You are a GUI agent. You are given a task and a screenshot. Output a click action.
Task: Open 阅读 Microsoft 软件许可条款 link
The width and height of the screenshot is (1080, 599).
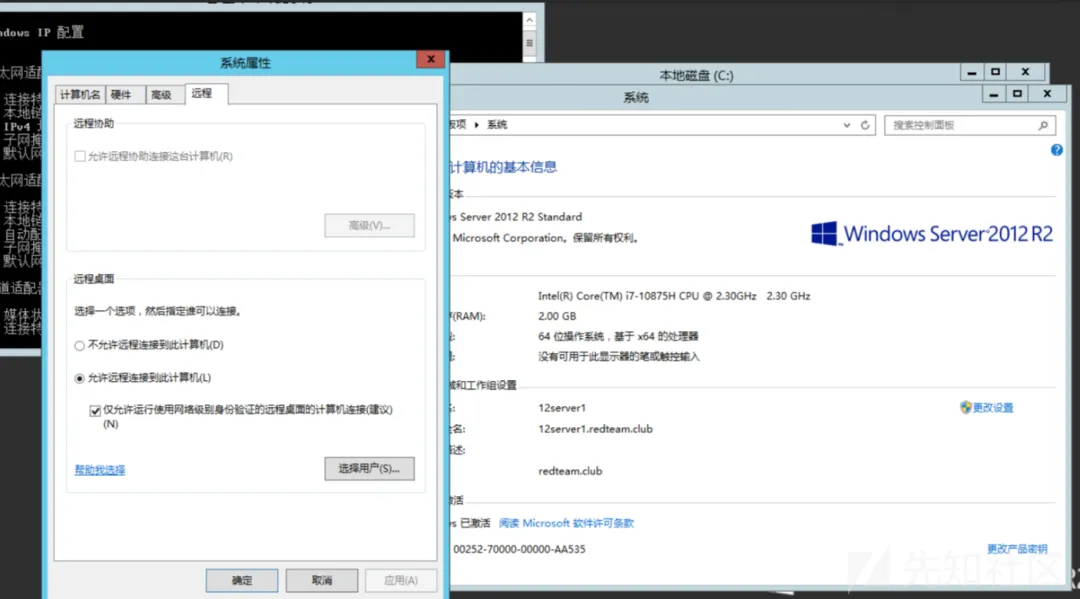(x=566, y=523)
